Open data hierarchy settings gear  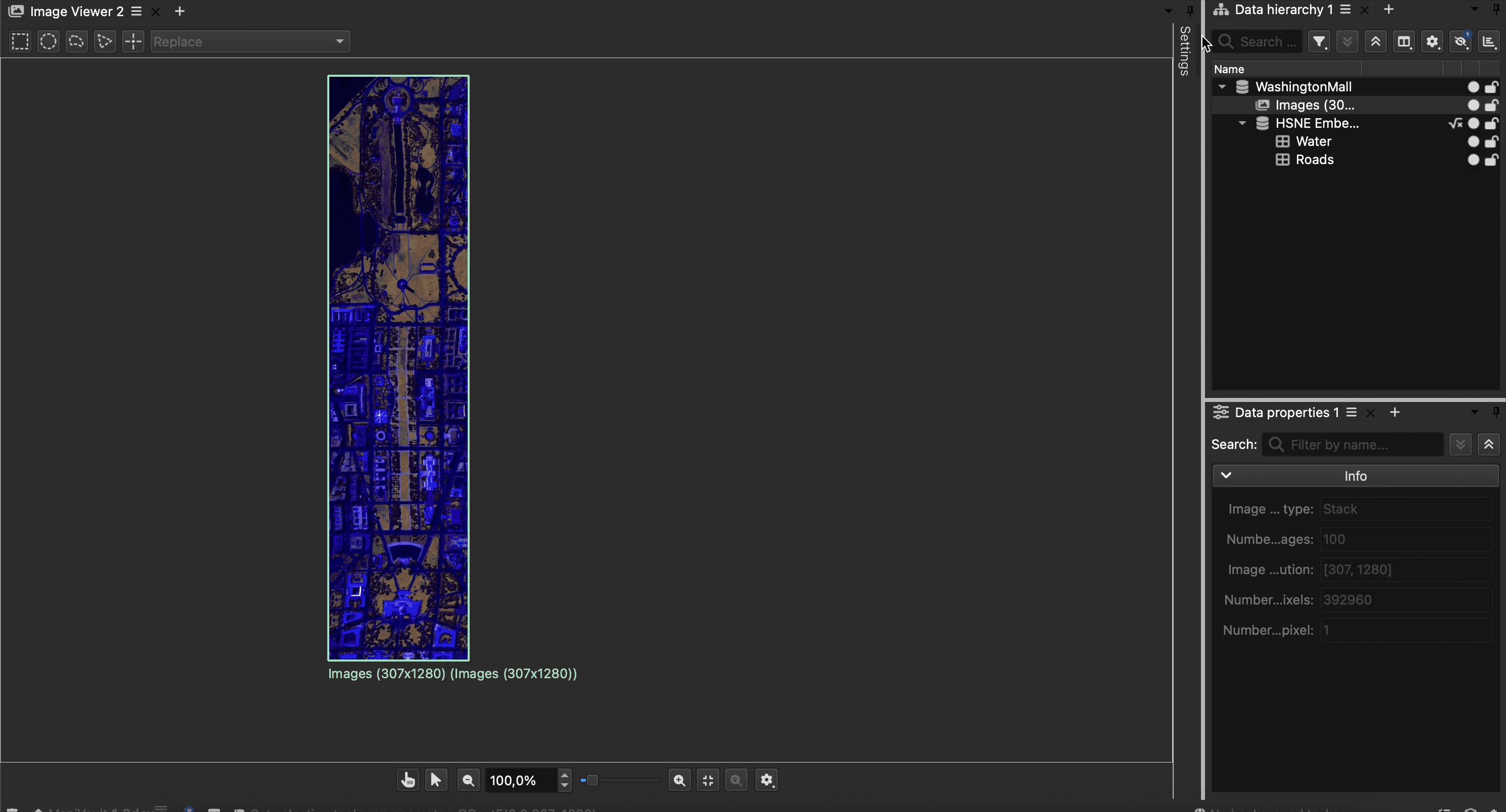[1433, 41]
